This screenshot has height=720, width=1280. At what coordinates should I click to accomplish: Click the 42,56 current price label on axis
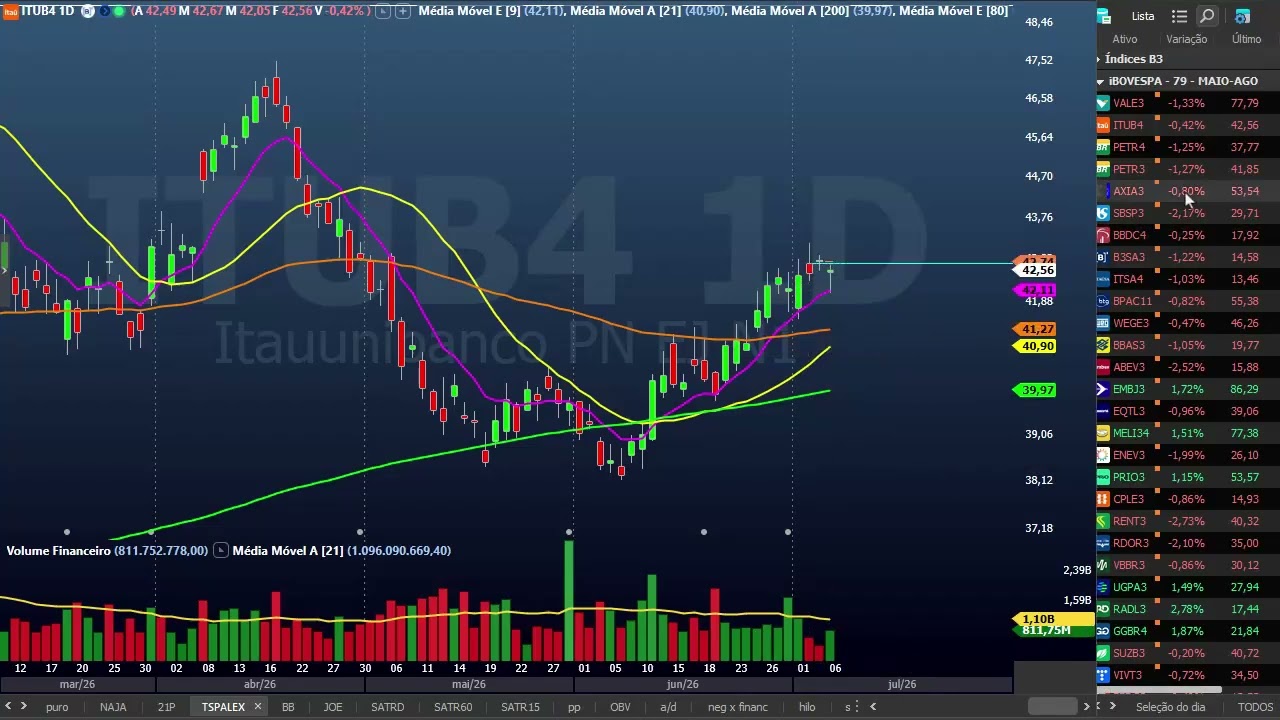[x=1035, y=270]
